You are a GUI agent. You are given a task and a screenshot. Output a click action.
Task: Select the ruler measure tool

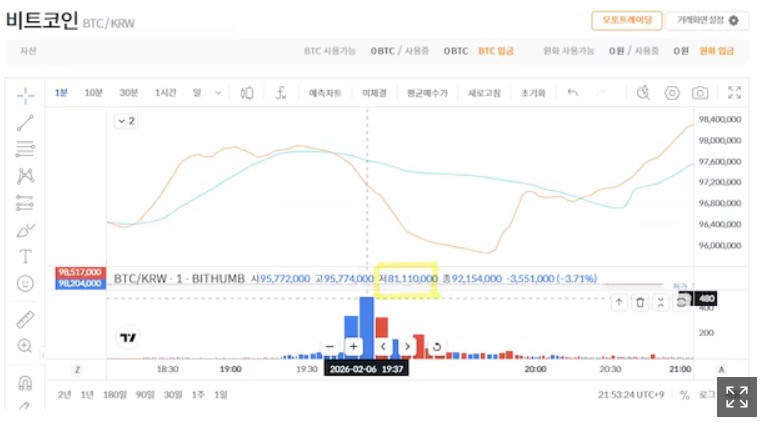pos(25,319)
